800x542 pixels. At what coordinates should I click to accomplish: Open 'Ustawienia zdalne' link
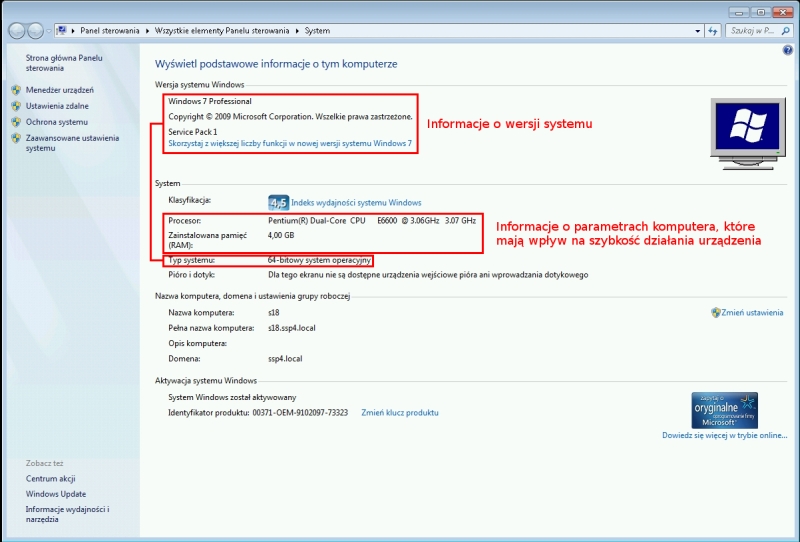click(x=57, y=106)
